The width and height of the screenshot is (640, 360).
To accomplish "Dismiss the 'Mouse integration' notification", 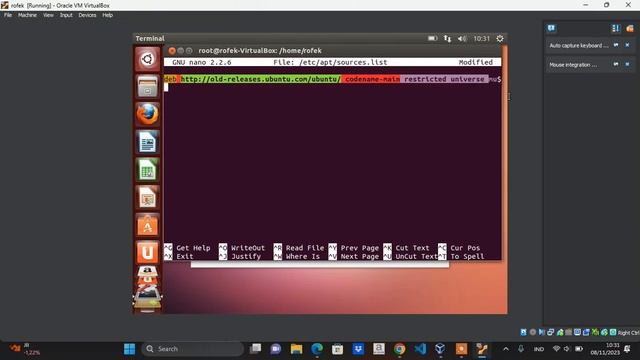I will coord(627,64).
